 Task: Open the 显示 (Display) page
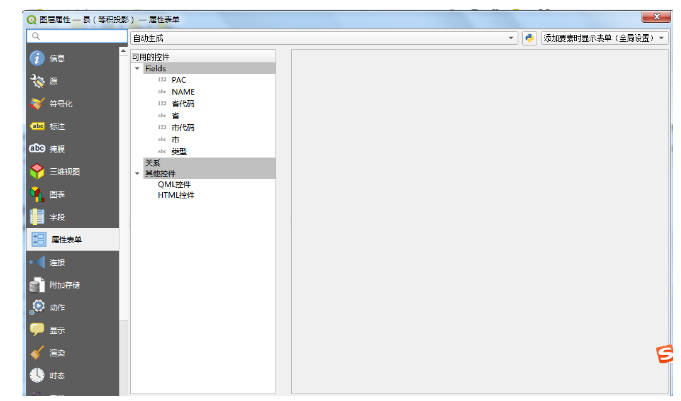[73, 330]
